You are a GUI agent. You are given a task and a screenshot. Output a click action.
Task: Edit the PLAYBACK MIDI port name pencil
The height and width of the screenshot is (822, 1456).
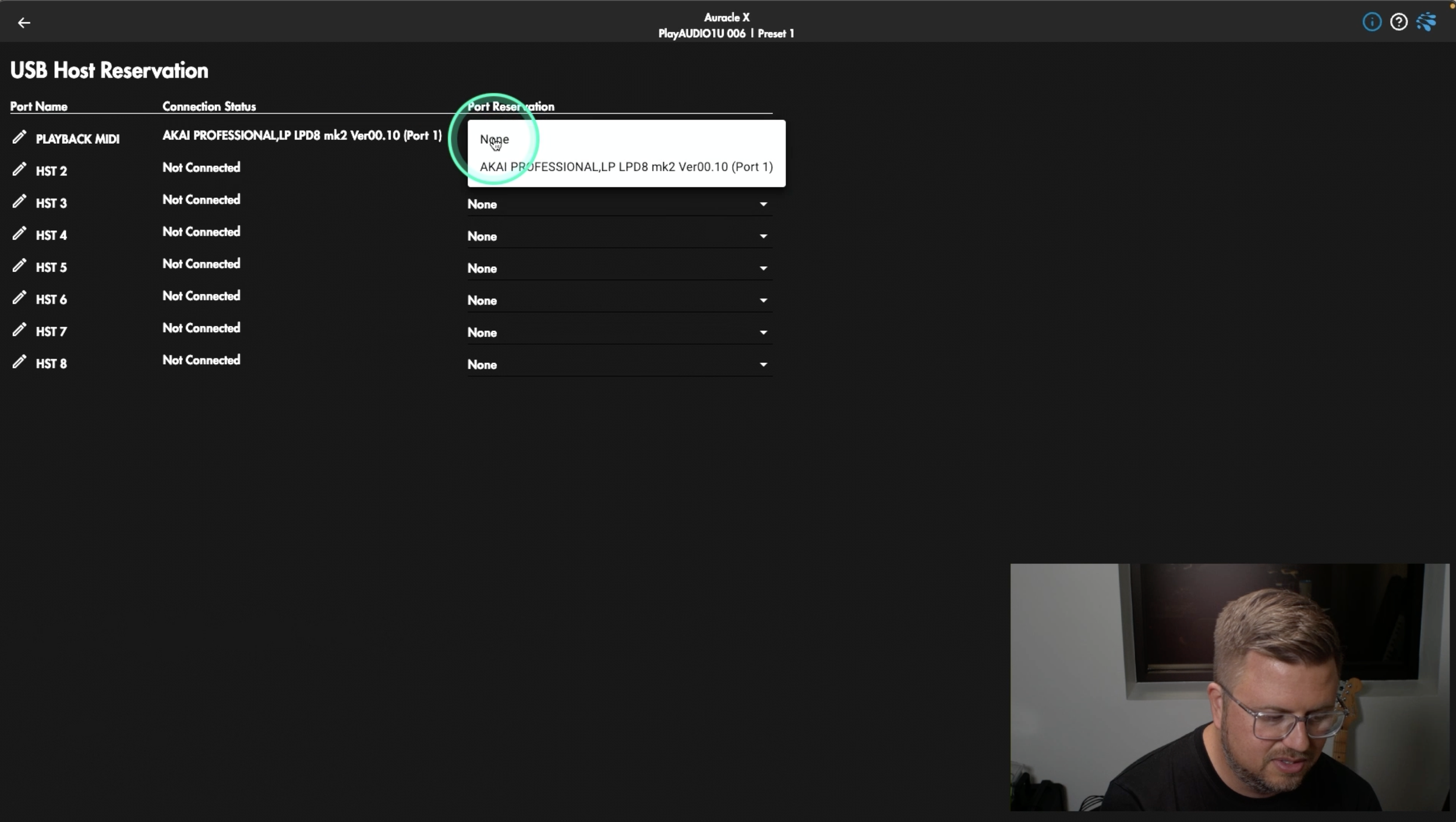[19, 137]
